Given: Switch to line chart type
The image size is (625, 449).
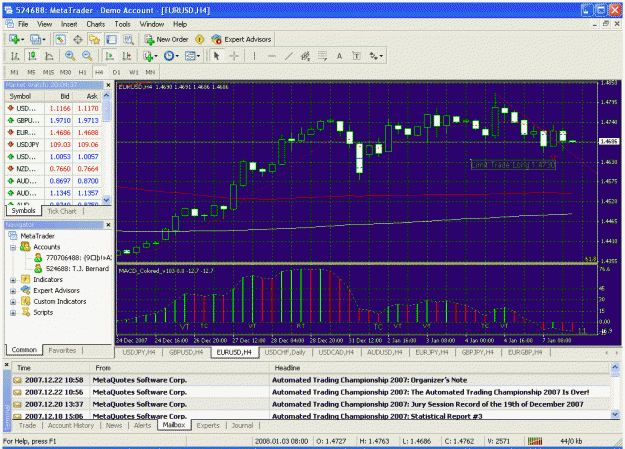Looking at the screenshot, I should pyautogui.click(x=49, y=56).
